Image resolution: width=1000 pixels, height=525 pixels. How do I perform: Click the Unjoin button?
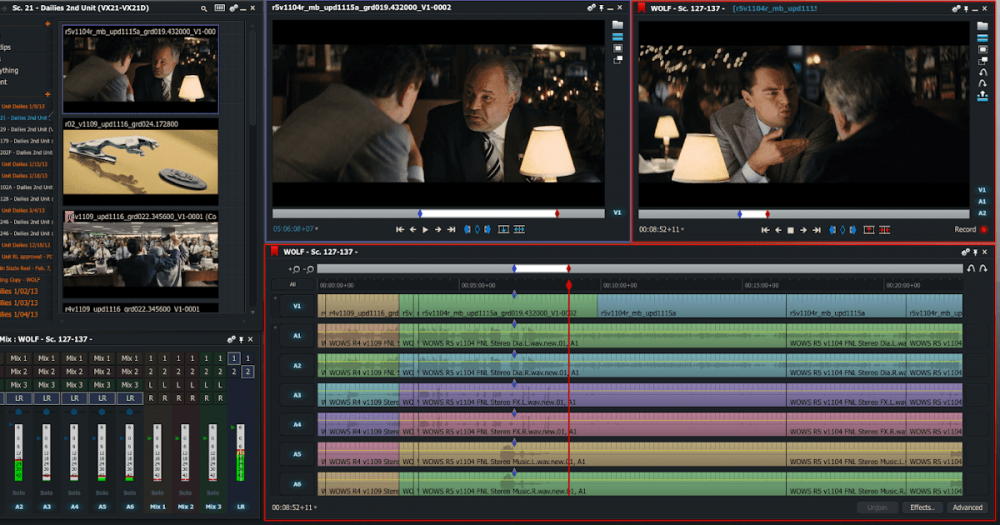877,508
